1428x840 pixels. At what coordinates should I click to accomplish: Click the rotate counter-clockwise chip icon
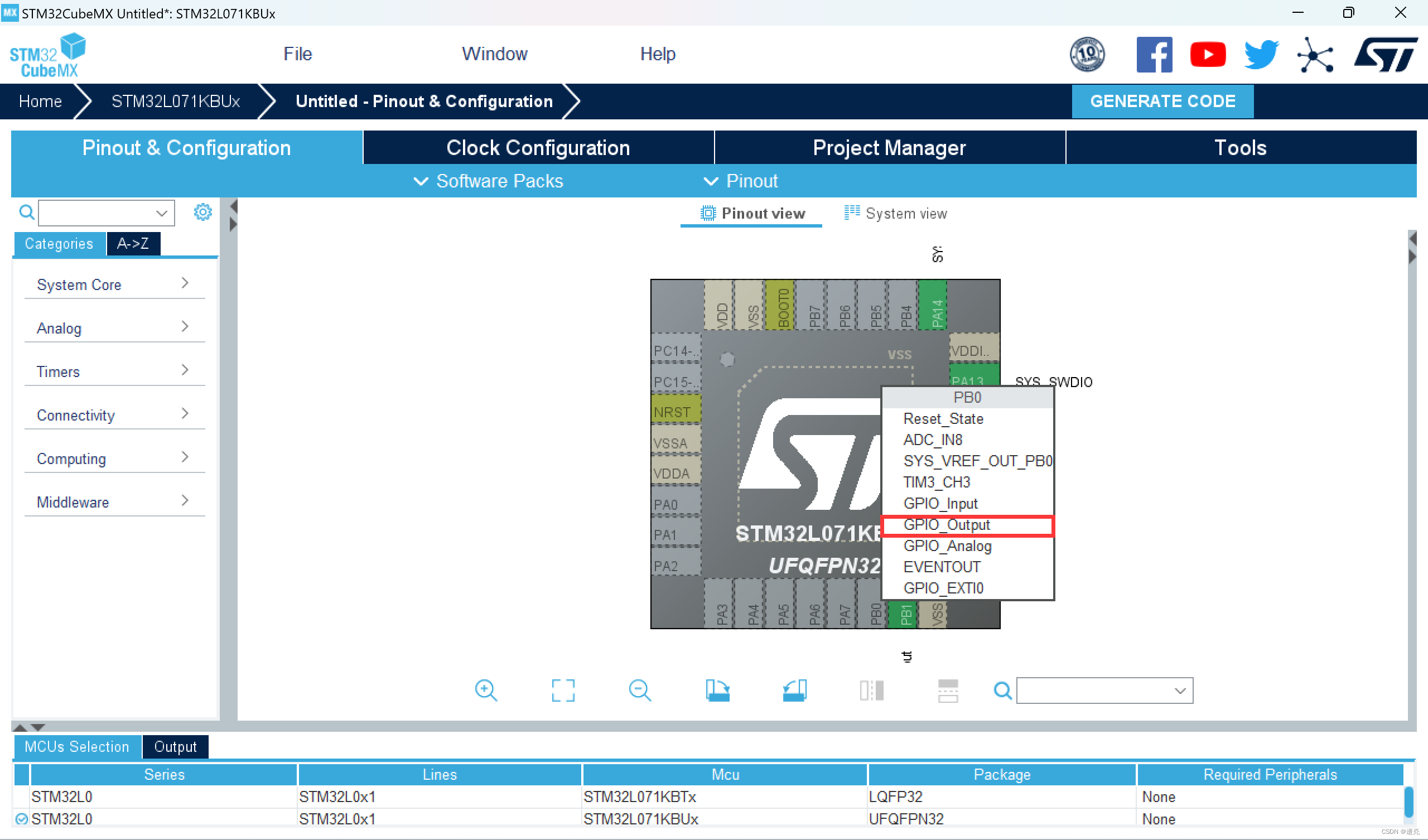tap(794, 690)
